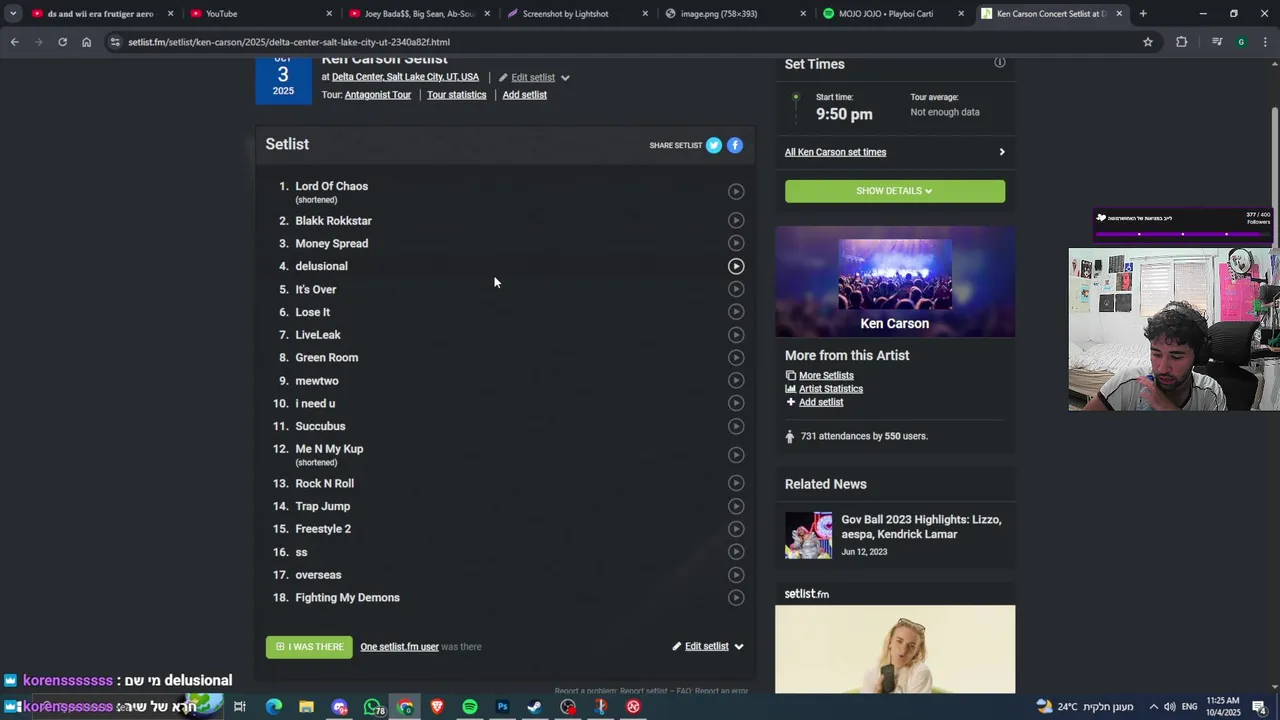Play the song Rock N Roll

click(736, 483)
